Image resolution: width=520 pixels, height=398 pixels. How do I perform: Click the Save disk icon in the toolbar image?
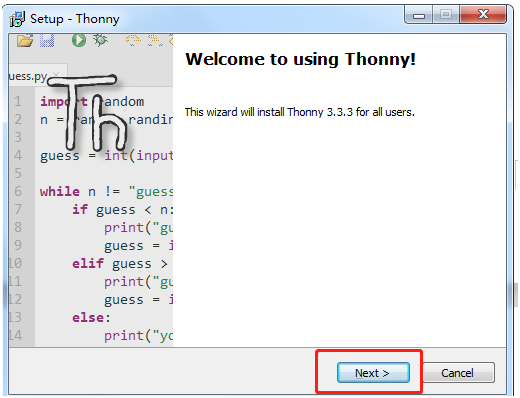[x=47, y=41]
